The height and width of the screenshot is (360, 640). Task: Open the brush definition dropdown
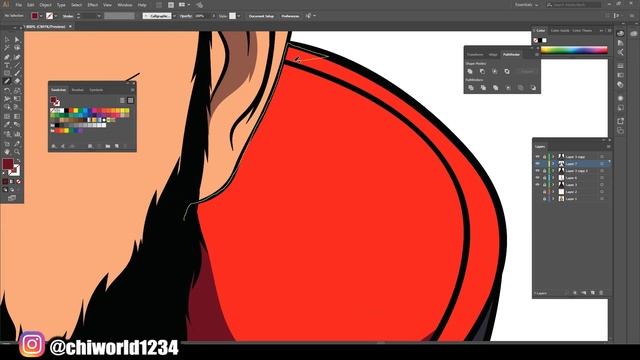[x=174, y=16]
